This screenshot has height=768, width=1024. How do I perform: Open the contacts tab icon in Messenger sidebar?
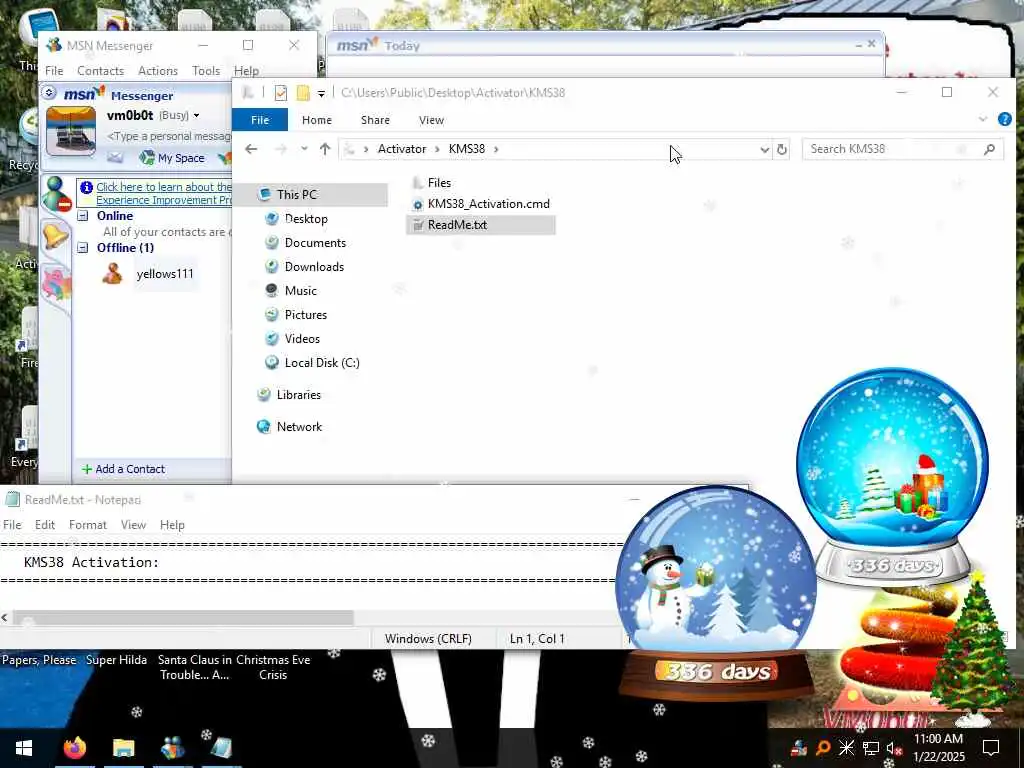(56, 193)
